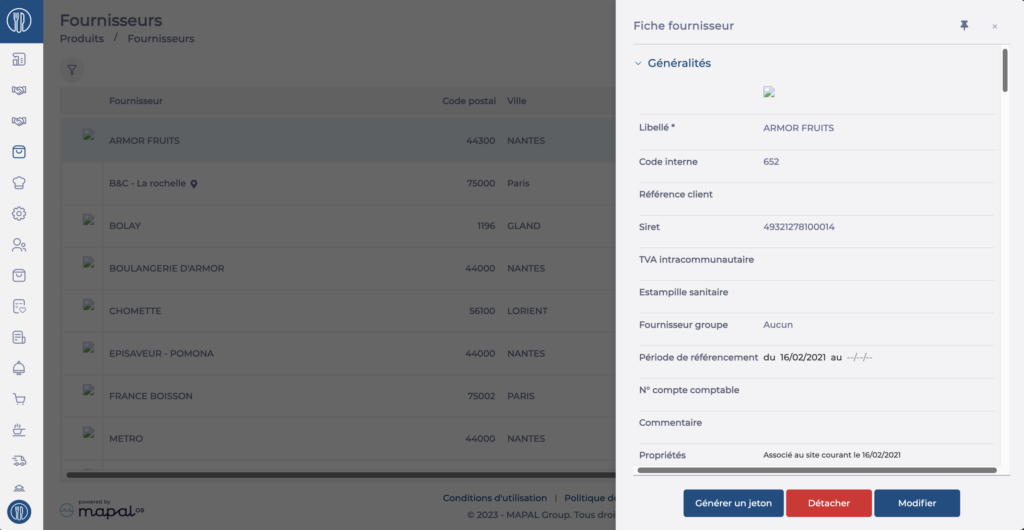This screenshot has height=530, width=1024.
Task: Click the delivery truck icon in sidebar
Action: pyautogui.click(x=19, y=461)
